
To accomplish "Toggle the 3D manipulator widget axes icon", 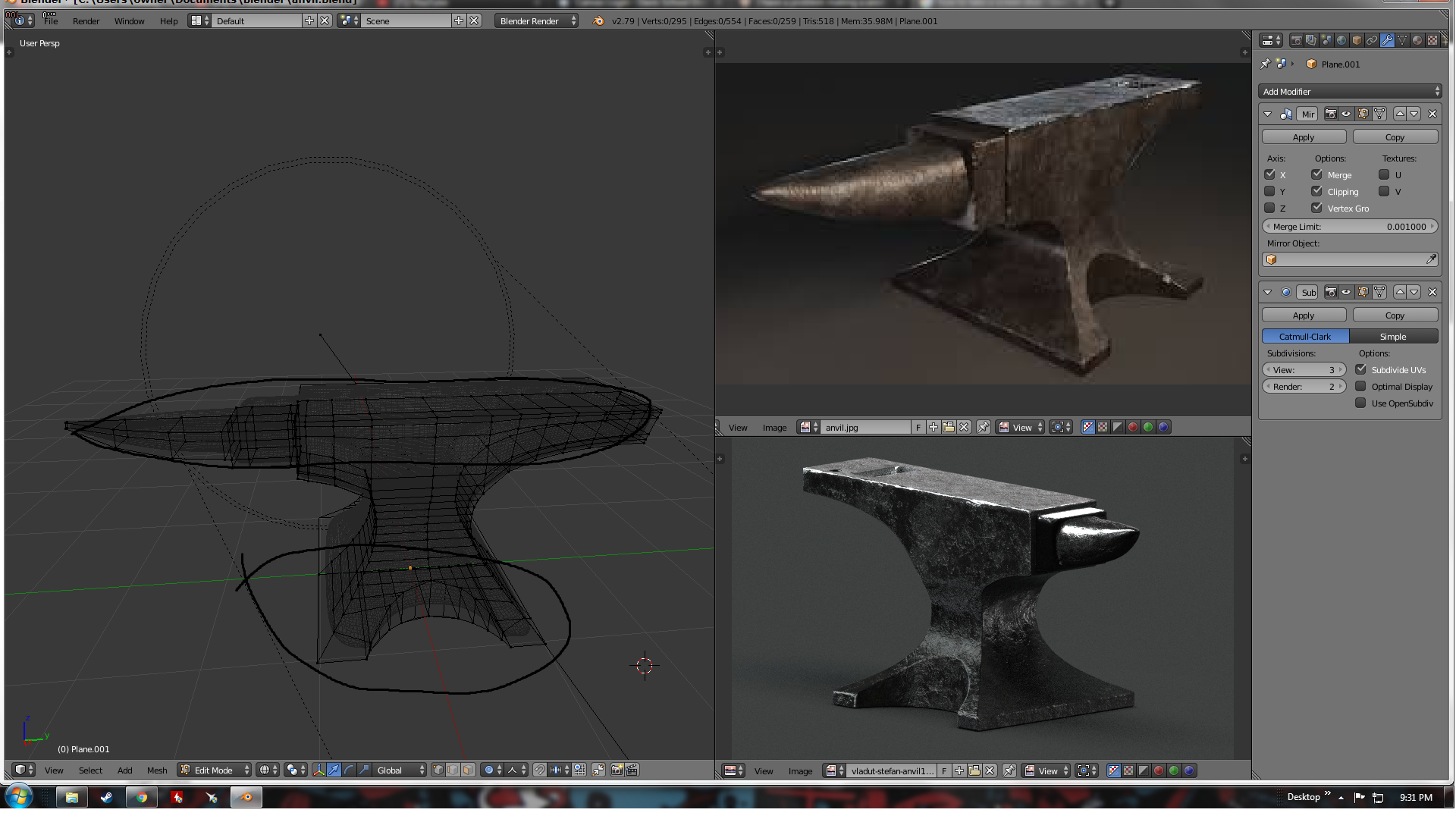I will click(x=319, y=770).
